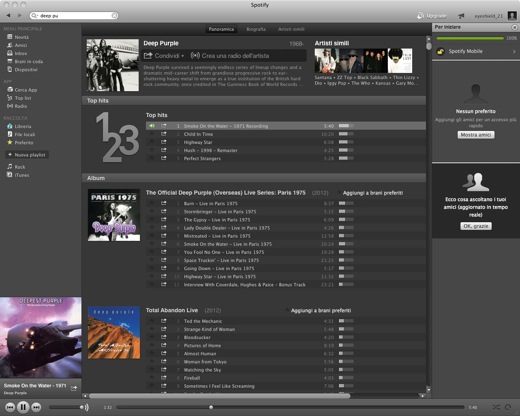The width and height of the screenshot is (520, 416).
Task: Share the now playing track
Action: pos(74,388)
